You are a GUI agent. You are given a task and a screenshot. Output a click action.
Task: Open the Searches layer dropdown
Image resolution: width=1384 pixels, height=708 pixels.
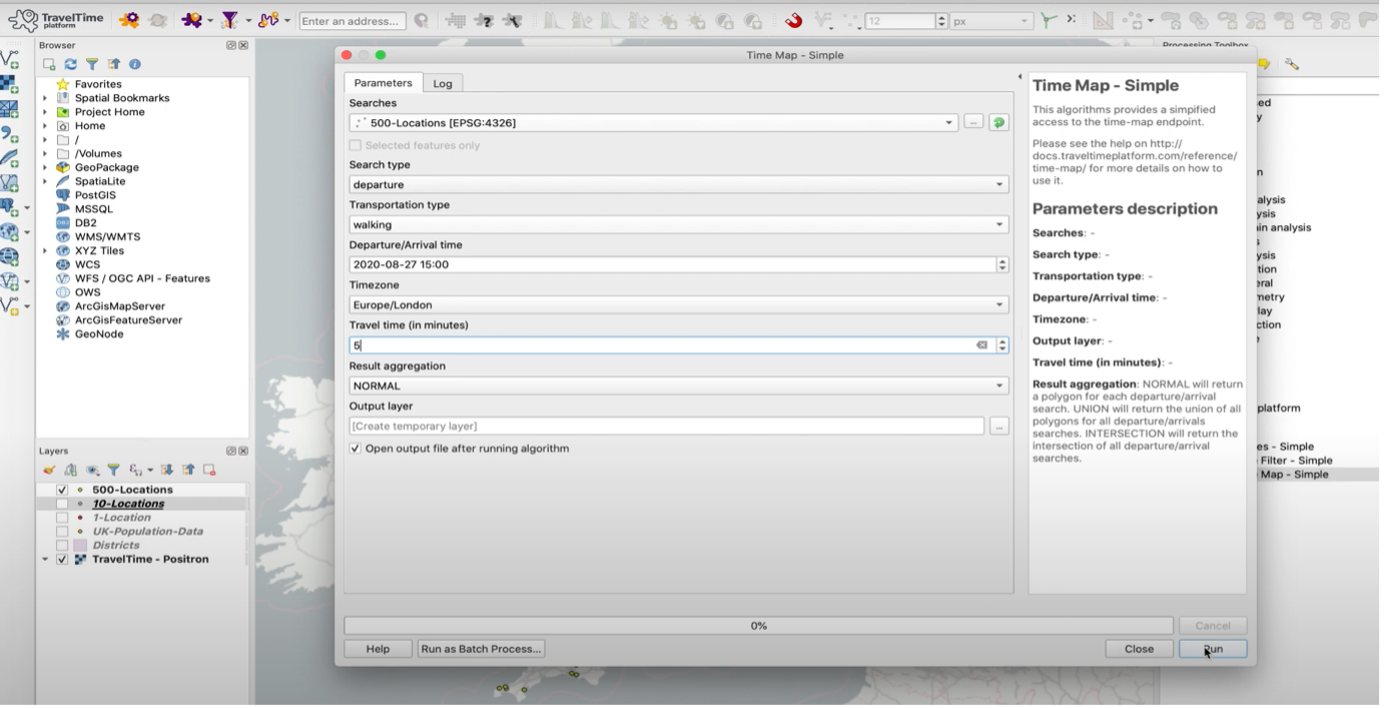[x=654, y=122]
